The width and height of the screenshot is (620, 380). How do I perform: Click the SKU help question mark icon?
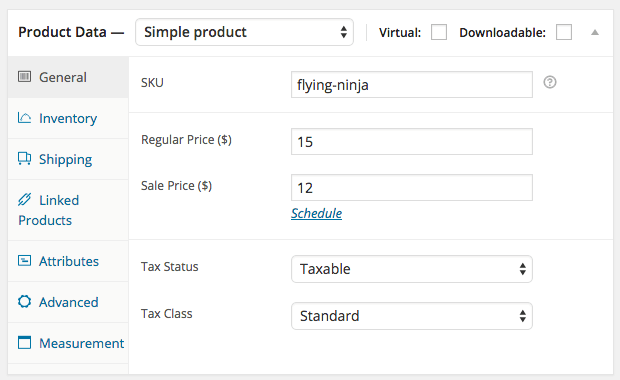550,82
